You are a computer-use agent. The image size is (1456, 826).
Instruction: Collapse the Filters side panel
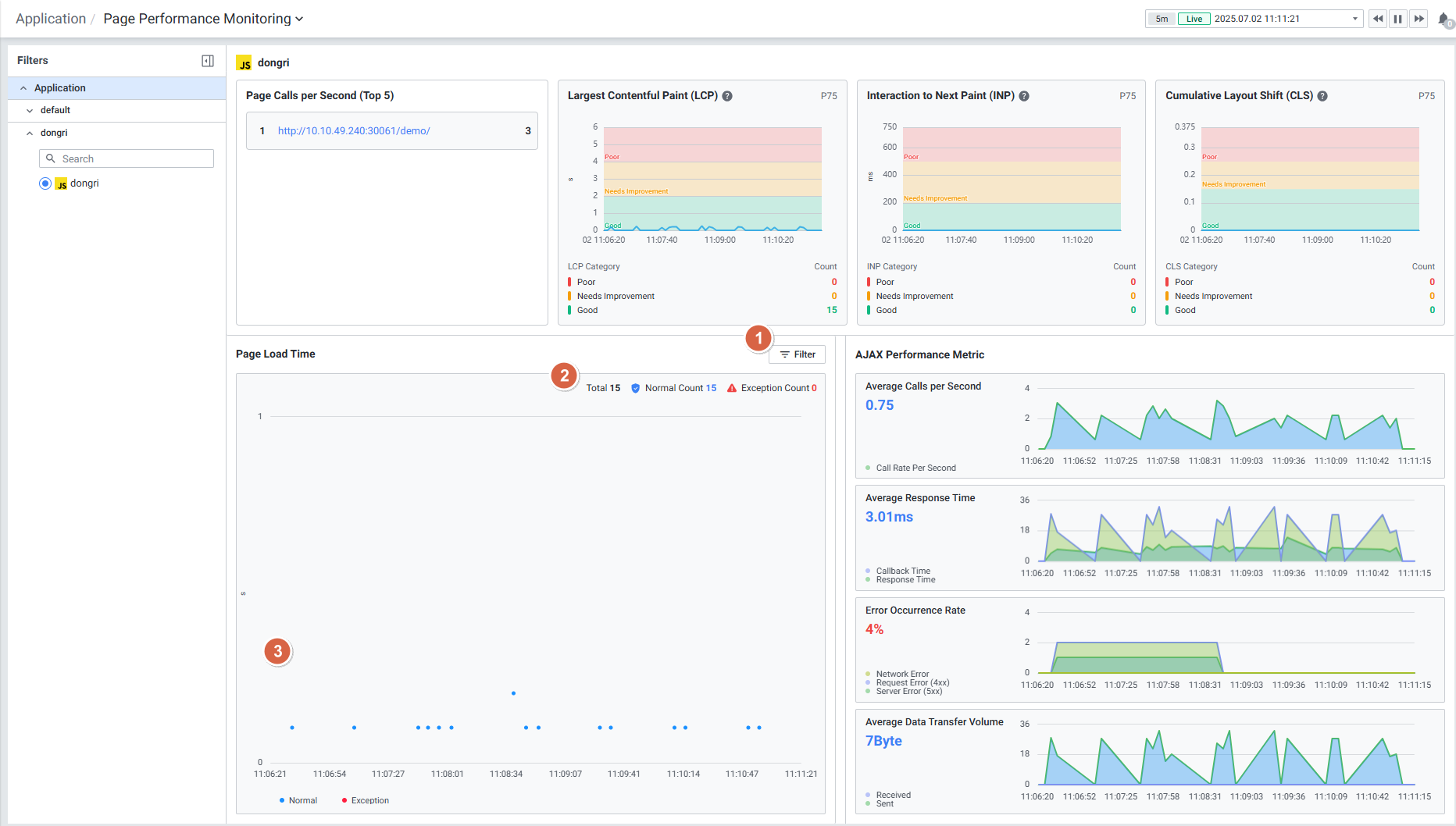point(208,61)
